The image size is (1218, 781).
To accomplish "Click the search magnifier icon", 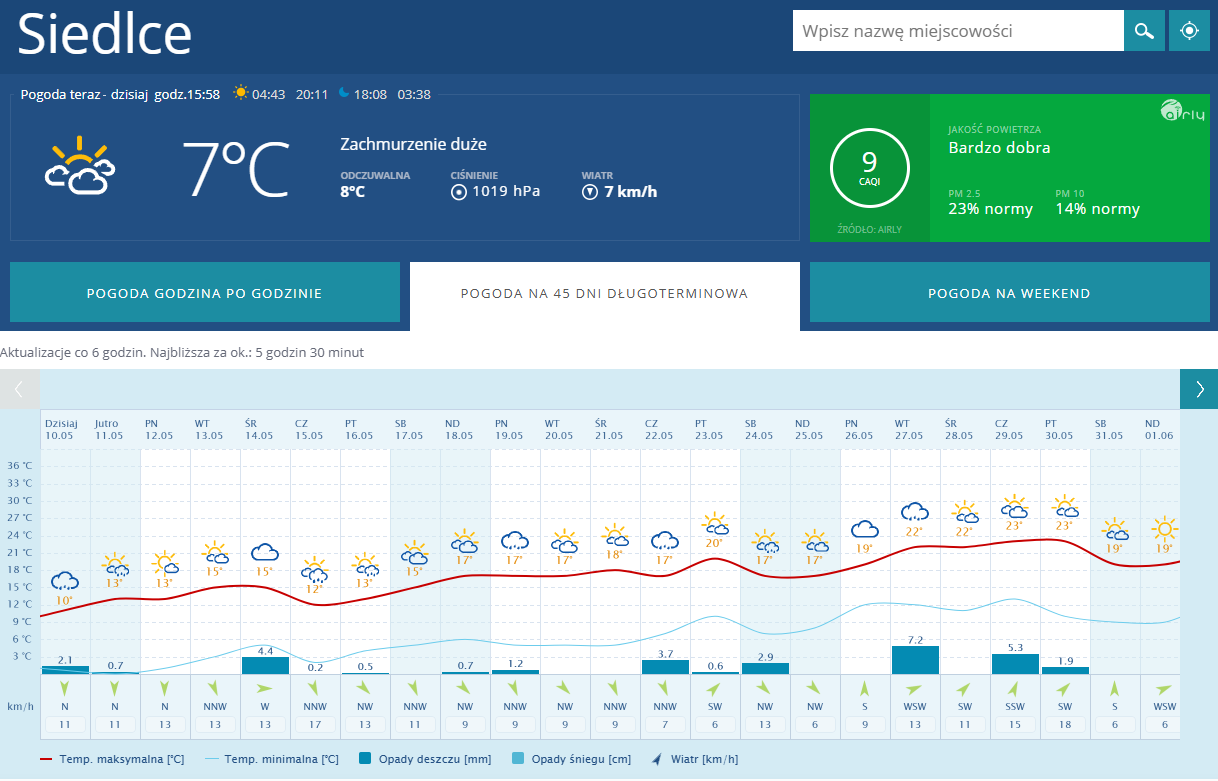I will [x=1144, y=31].
